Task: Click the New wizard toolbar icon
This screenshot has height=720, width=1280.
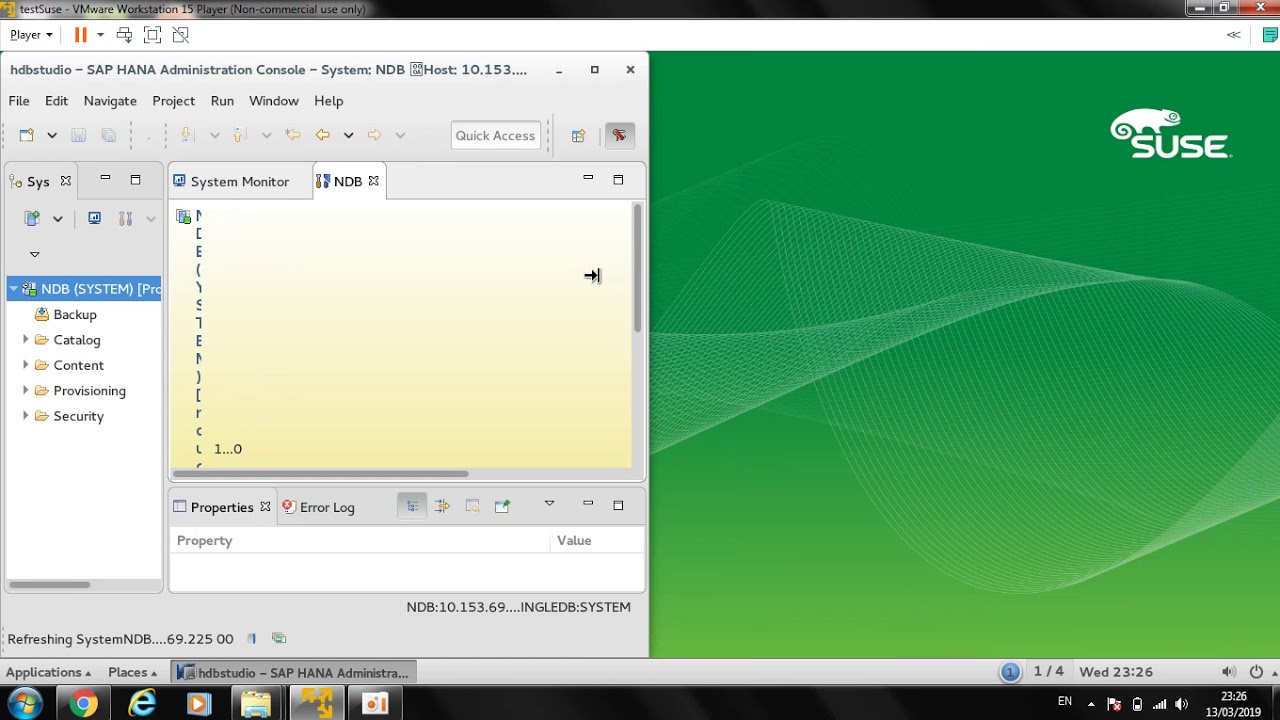Action: (x=27, y=135)
